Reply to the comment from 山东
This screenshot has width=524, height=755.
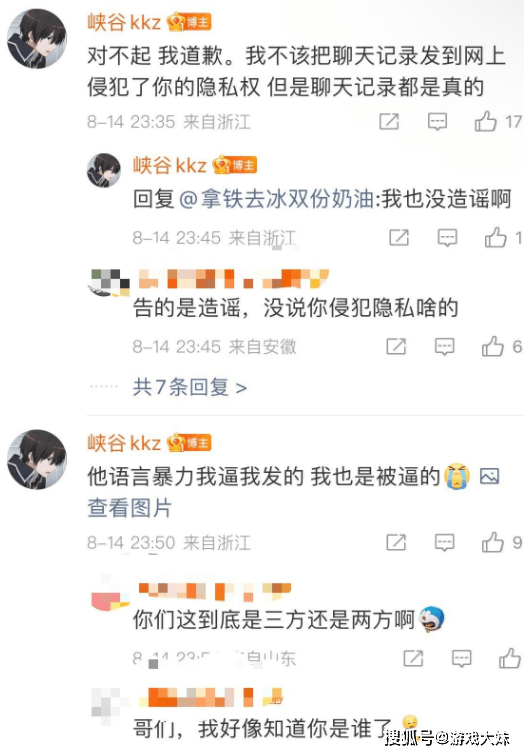461,659
